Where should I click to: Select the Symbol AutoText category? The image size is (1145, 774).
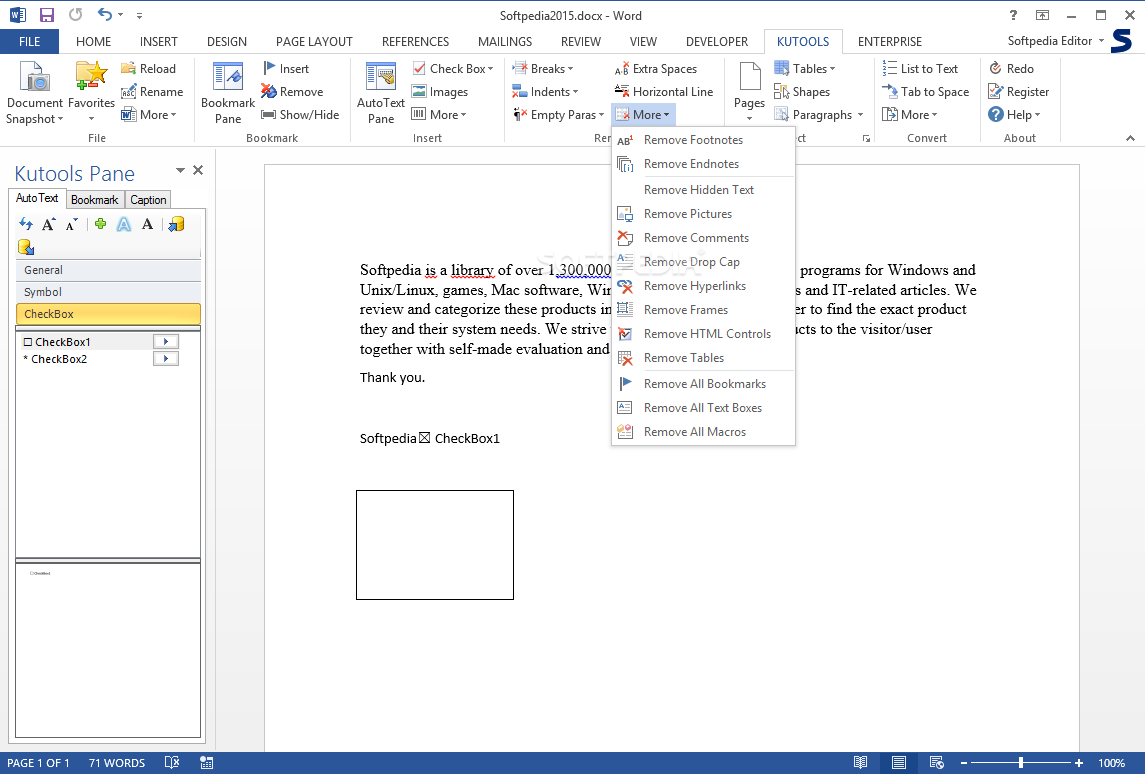(x=108, y=292)
